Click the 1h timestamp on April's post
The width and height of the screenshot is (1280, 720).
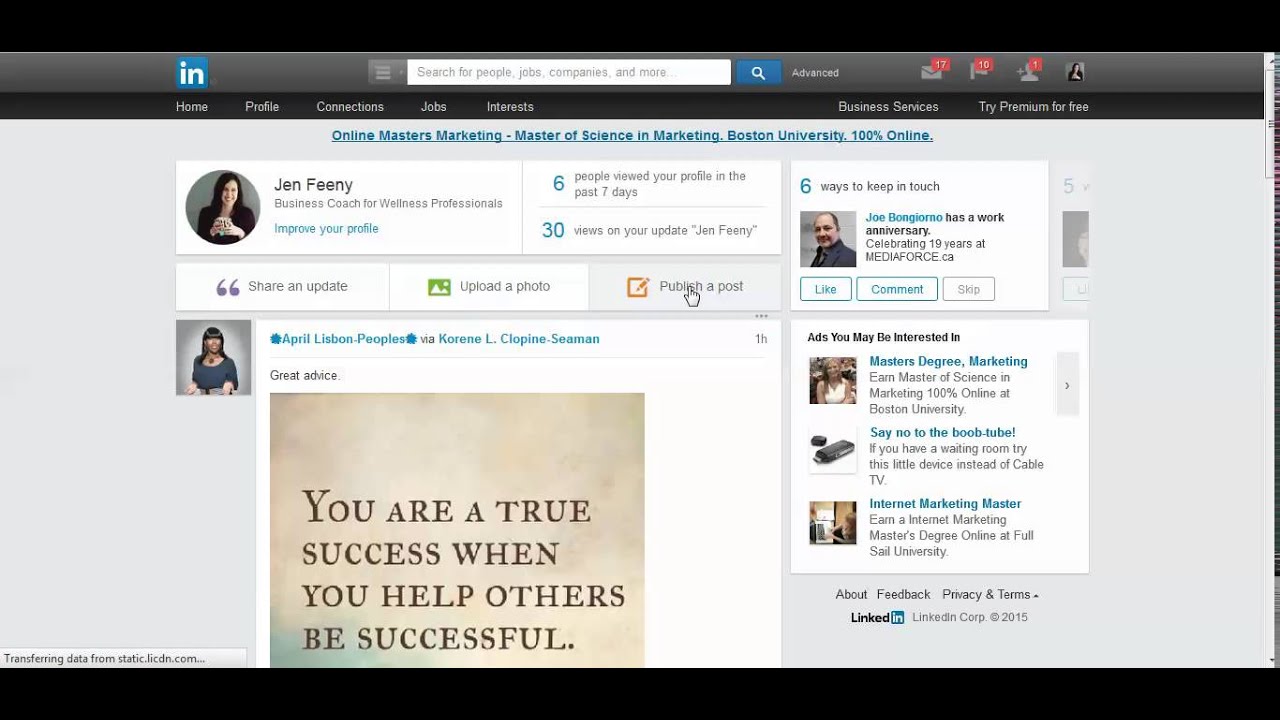(761, 339)
